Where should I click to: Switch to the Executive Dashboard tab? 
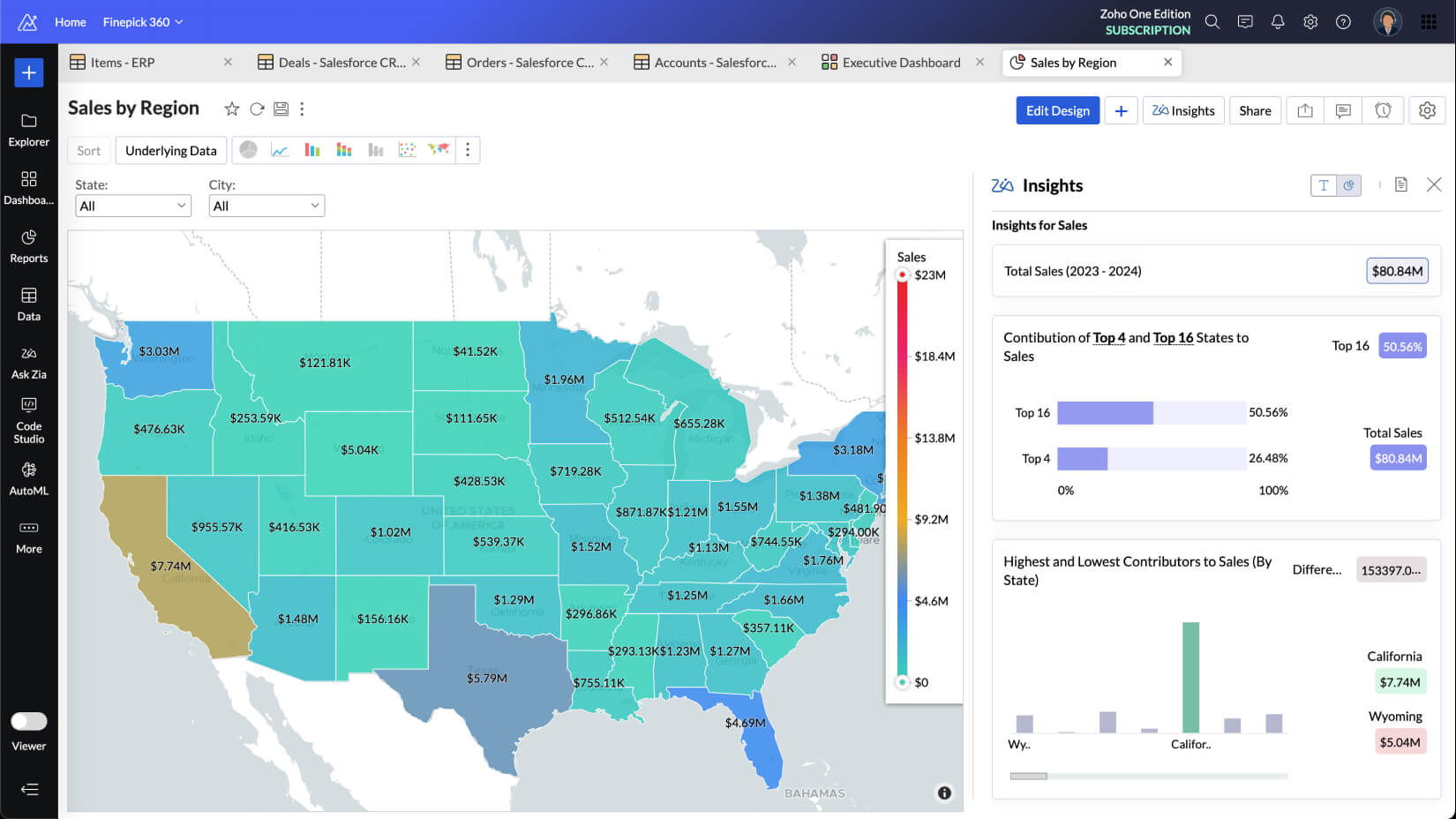click(900, 63)
